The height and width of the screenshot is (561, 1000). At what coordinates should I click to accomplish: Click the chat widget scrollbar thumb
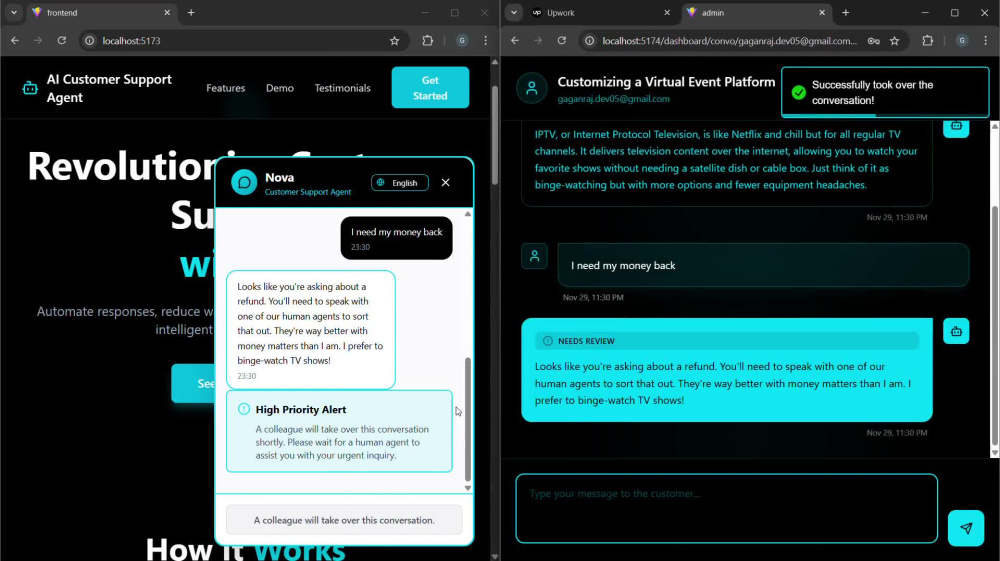[467, 419]
